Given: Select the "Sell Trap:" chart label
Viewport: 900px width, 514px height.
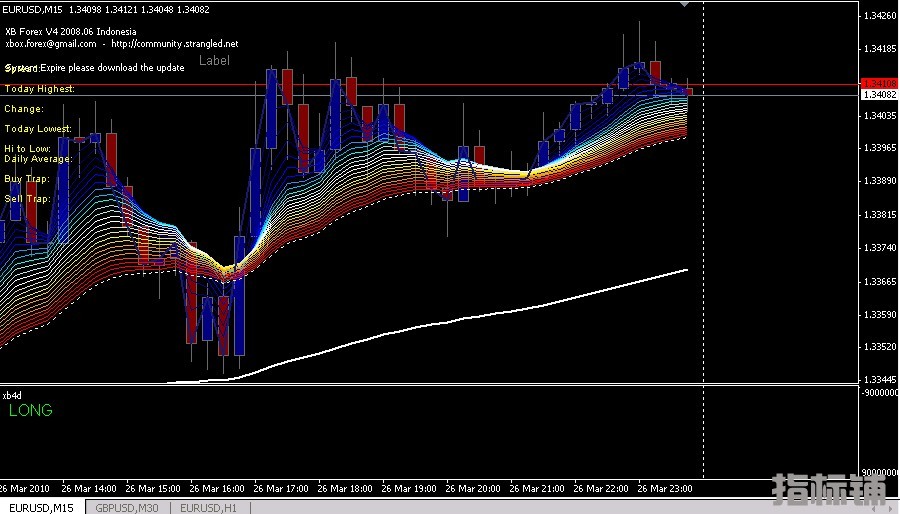Looking at the screenshot, I should (x=27, y=198).
